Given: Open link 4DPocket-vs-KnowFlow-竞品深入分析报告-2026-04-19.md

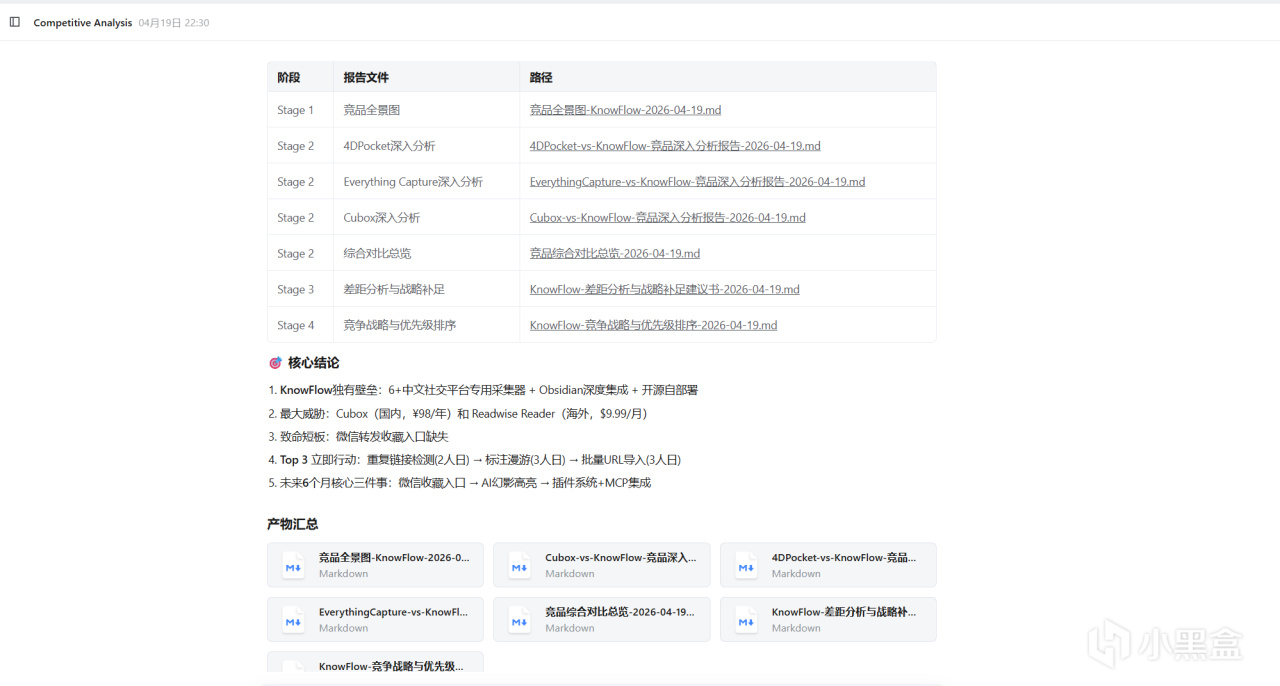Looking at the screenshot, I should (x=675, y=146).
